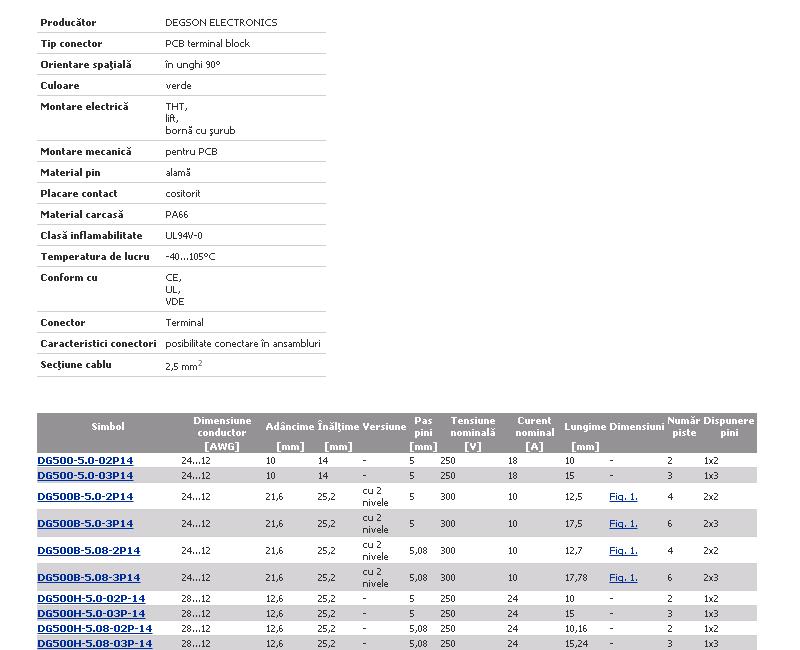Click the Simbol column header
800x650 pixels.
coord(108,427)
